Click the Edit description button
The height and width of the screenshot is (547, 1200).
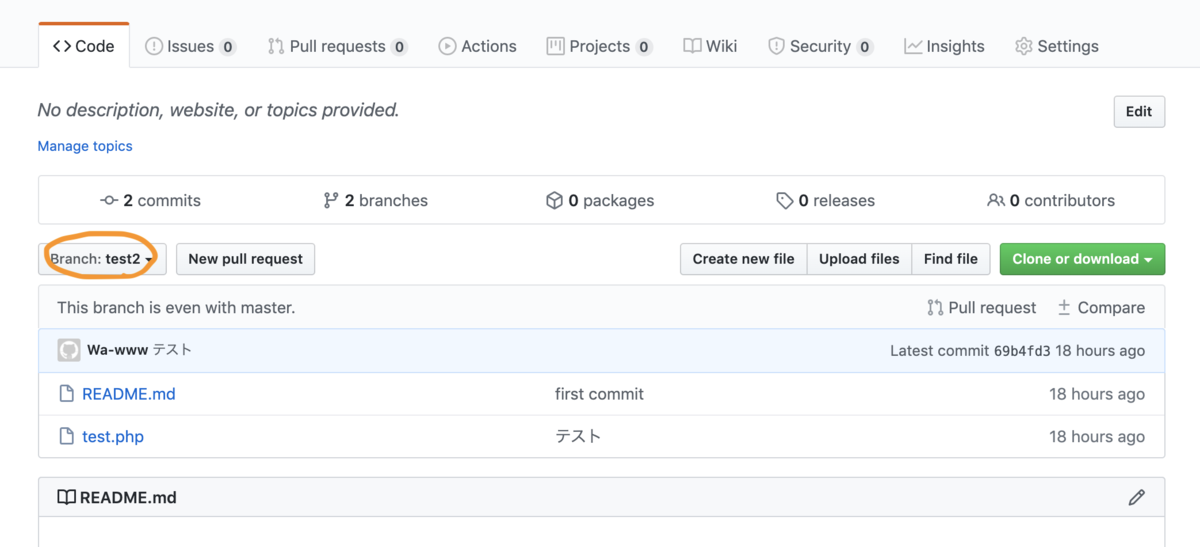point(1139,111)
